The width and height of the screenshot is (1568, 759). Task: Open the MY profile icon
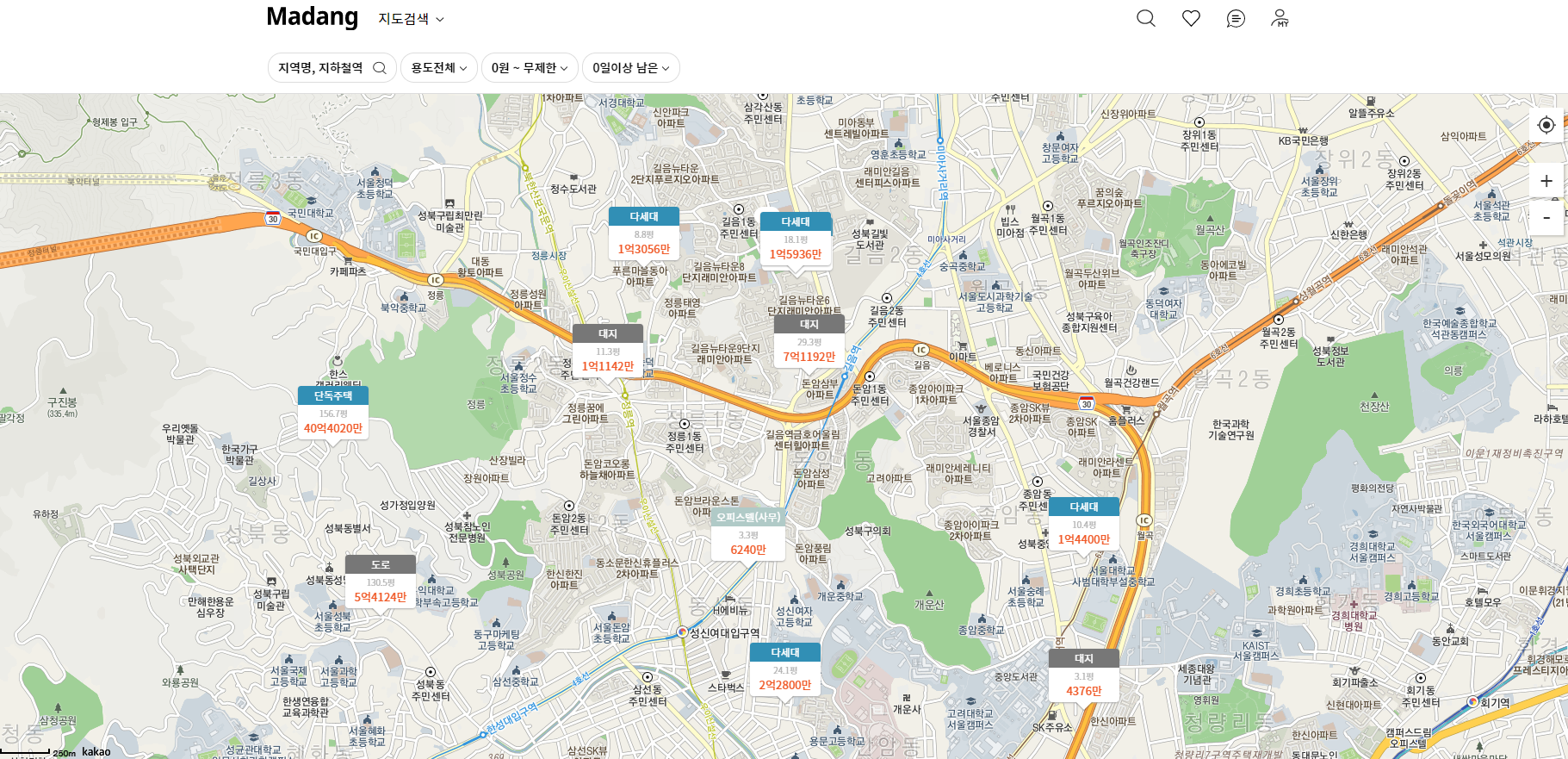coord(1280,18)
